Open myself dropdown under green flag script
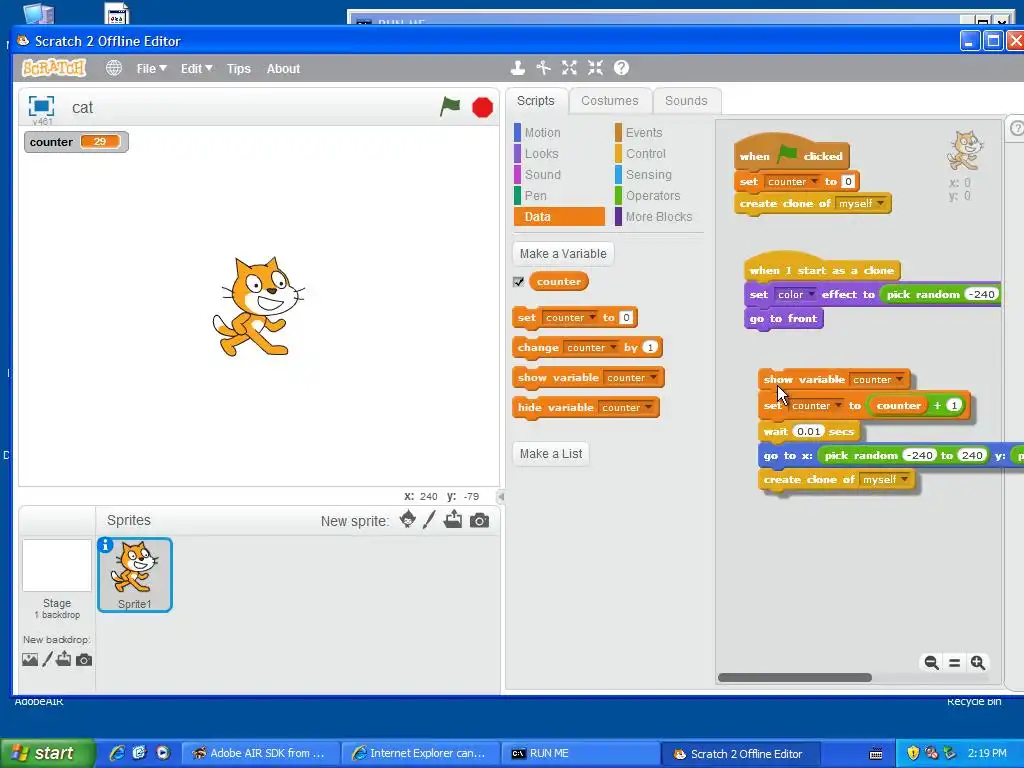 pos(861,204)
